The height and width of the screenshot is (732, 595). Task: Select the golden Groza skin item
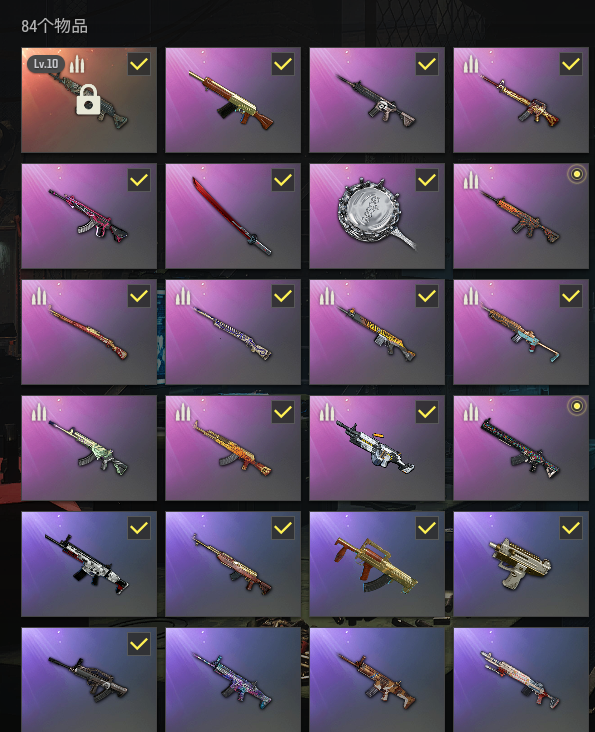click(x=377, y=564)
